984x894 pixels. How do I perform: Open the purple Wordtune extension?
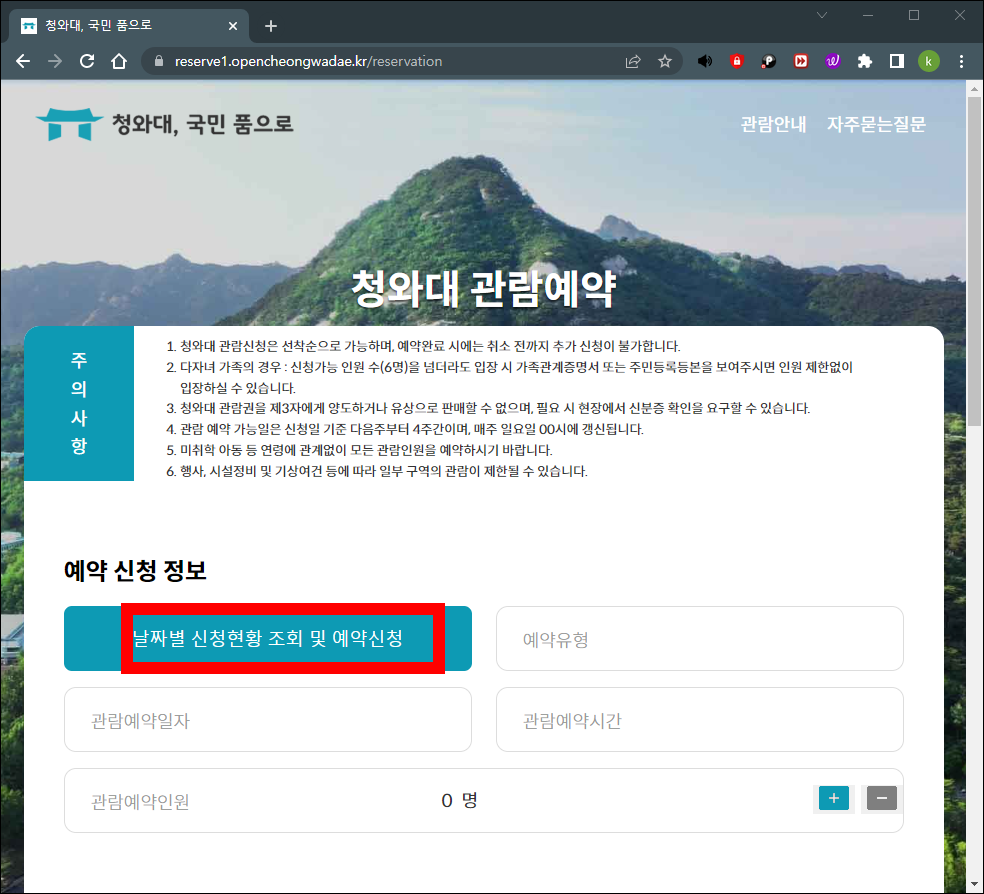[833, 61]
